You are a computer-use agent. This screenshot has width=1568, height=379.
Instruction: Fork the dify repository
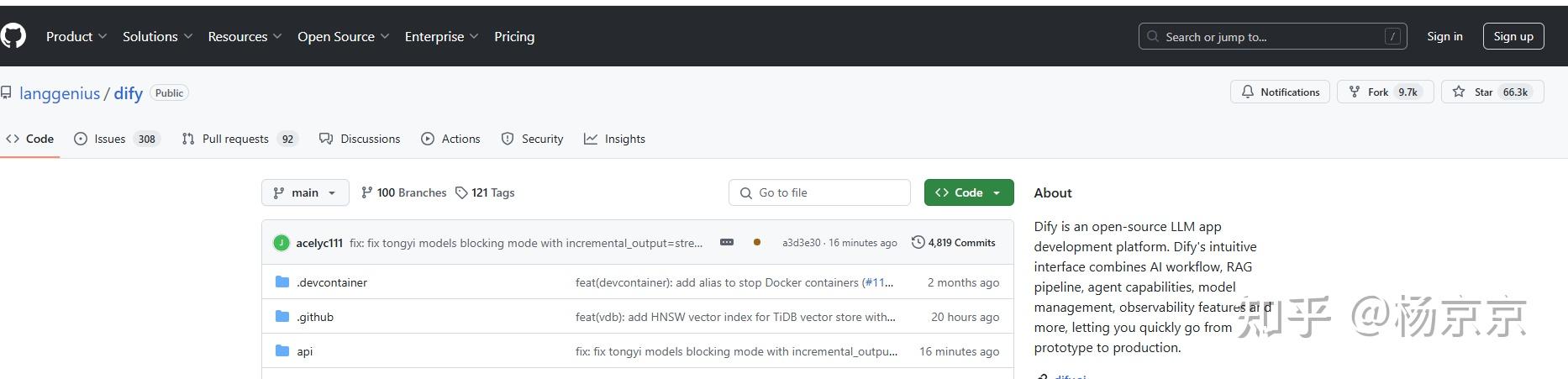tap(1377, 92)
